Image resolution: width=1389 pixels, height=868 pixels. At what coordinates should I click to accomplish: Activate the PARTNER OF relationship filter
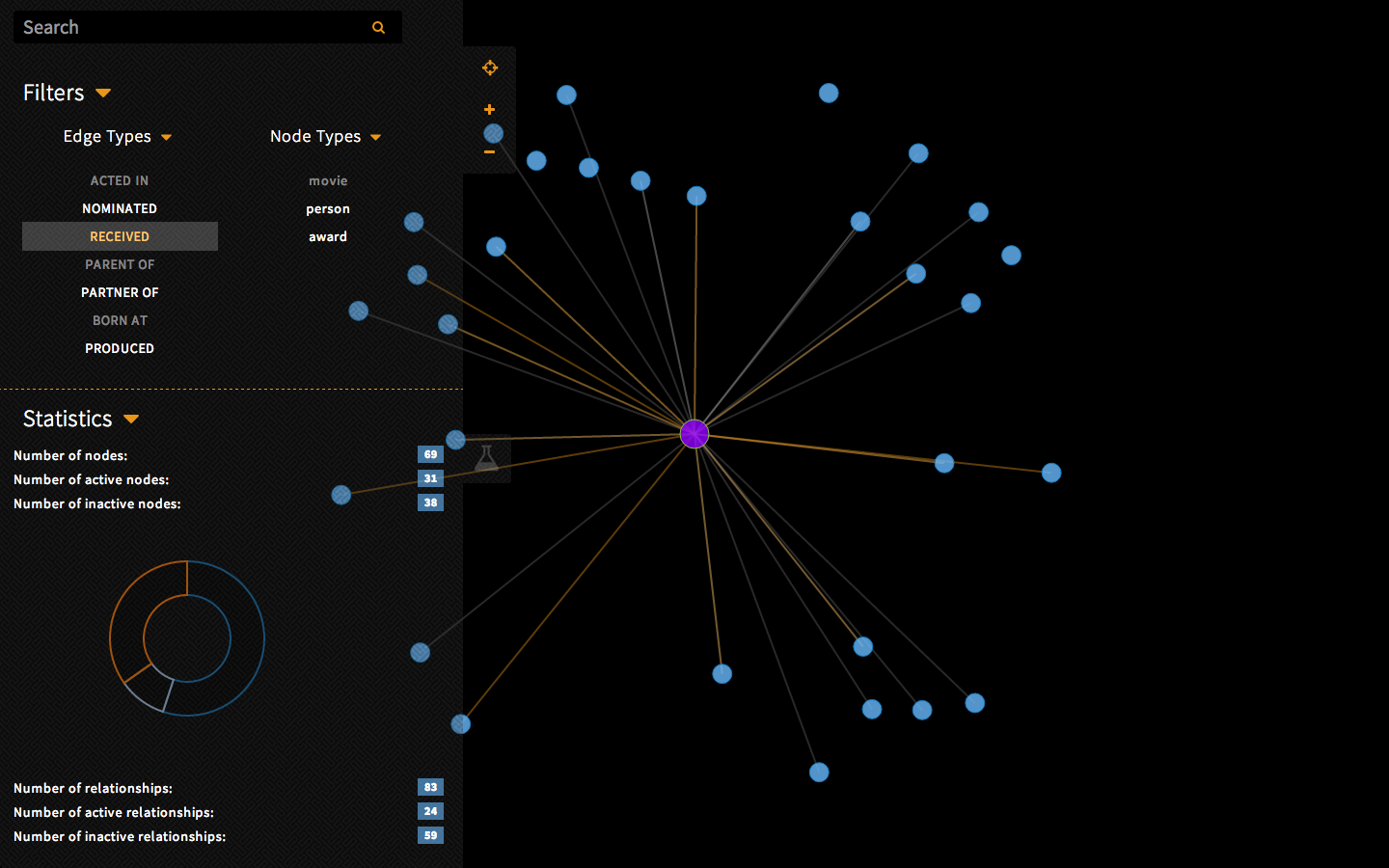[120, 292]
